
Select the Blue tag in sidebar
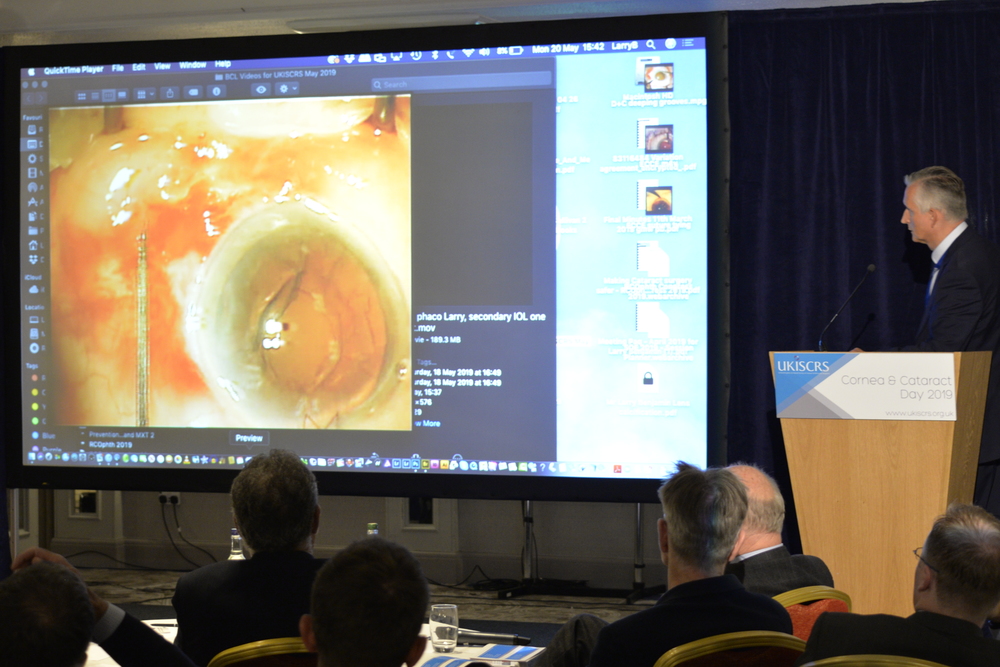[x=41, y=436]
